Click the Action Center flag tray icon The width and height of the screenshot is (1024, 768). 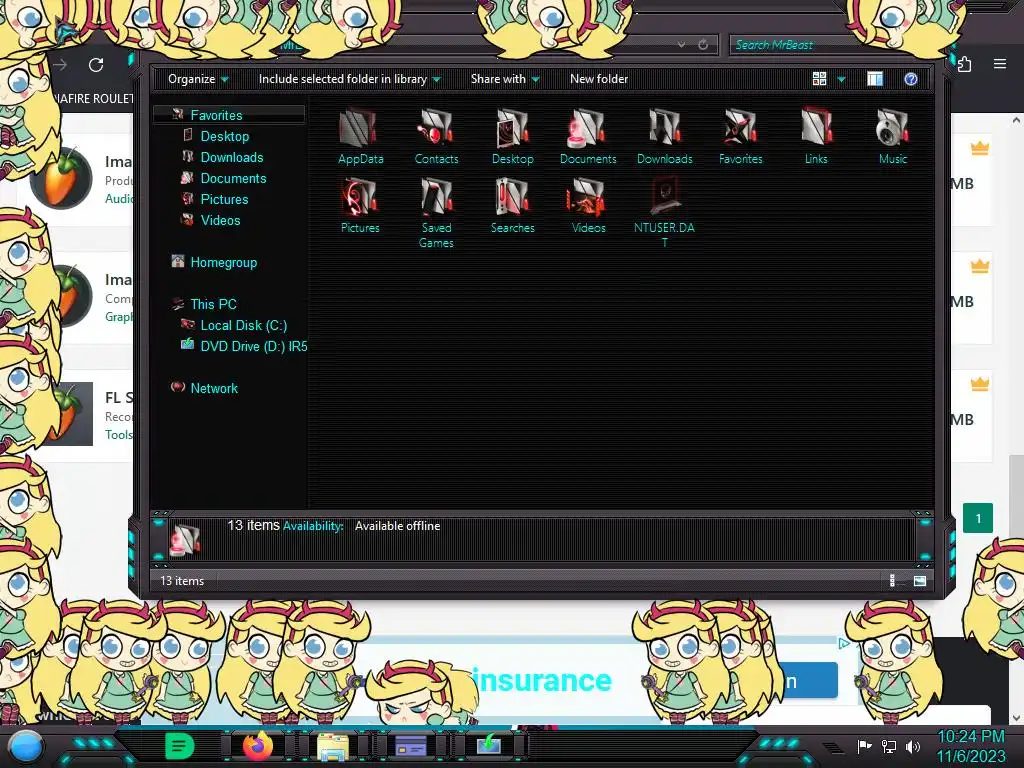point(865,746)
